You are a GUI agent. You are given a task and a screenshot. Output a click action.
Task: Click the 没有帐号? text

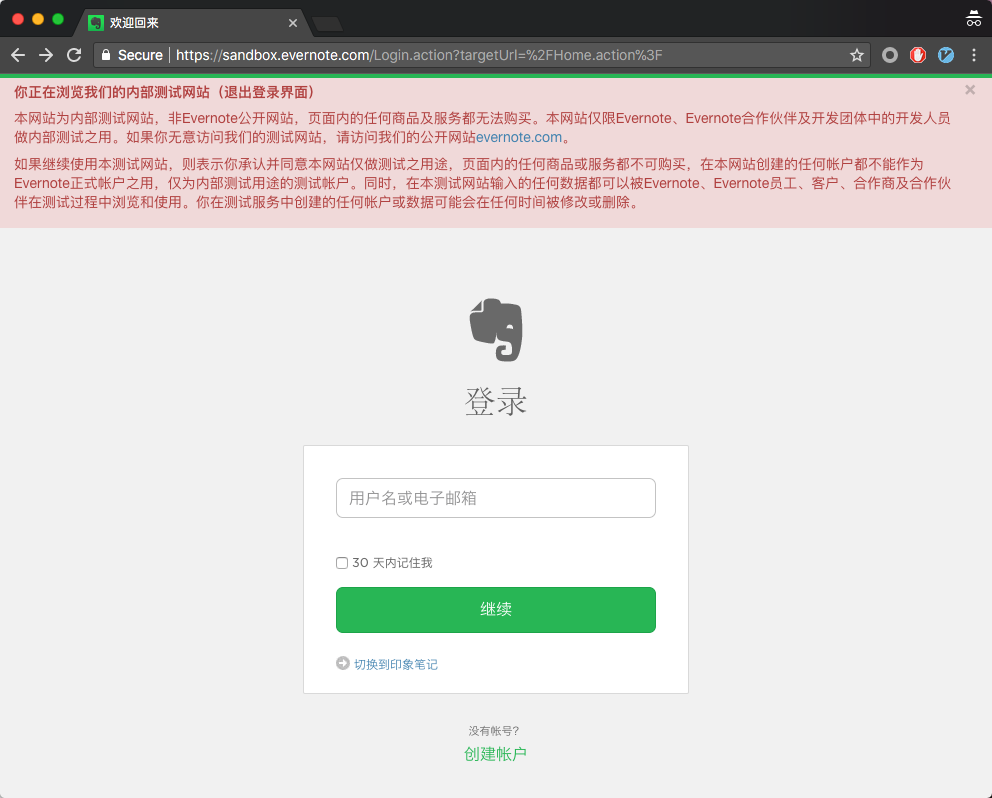pos(493,731)
